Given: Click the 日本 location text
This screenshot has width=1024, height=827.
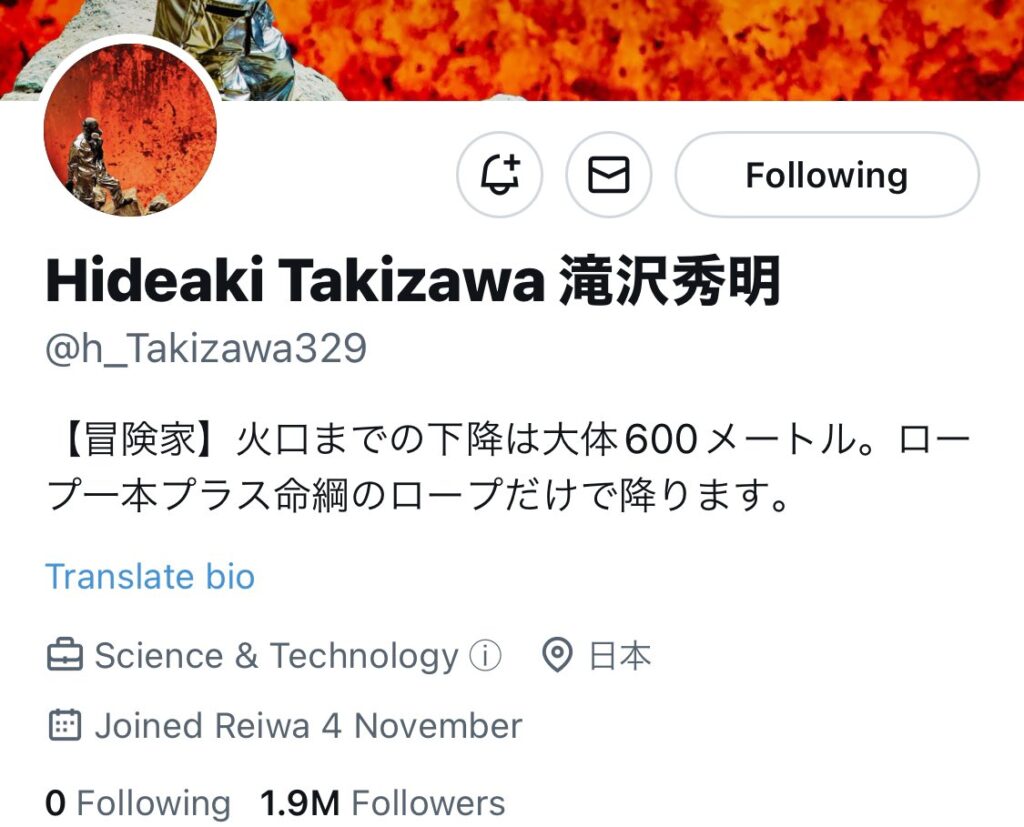Looking at the screenshot, I should [x=620, y=655].
